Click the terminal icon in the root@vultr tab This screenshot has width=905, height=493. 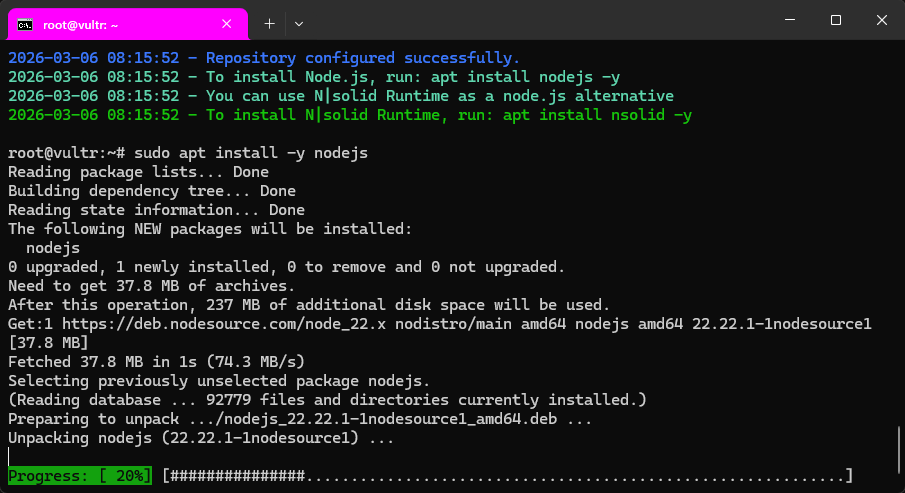(x=25, y=22)
